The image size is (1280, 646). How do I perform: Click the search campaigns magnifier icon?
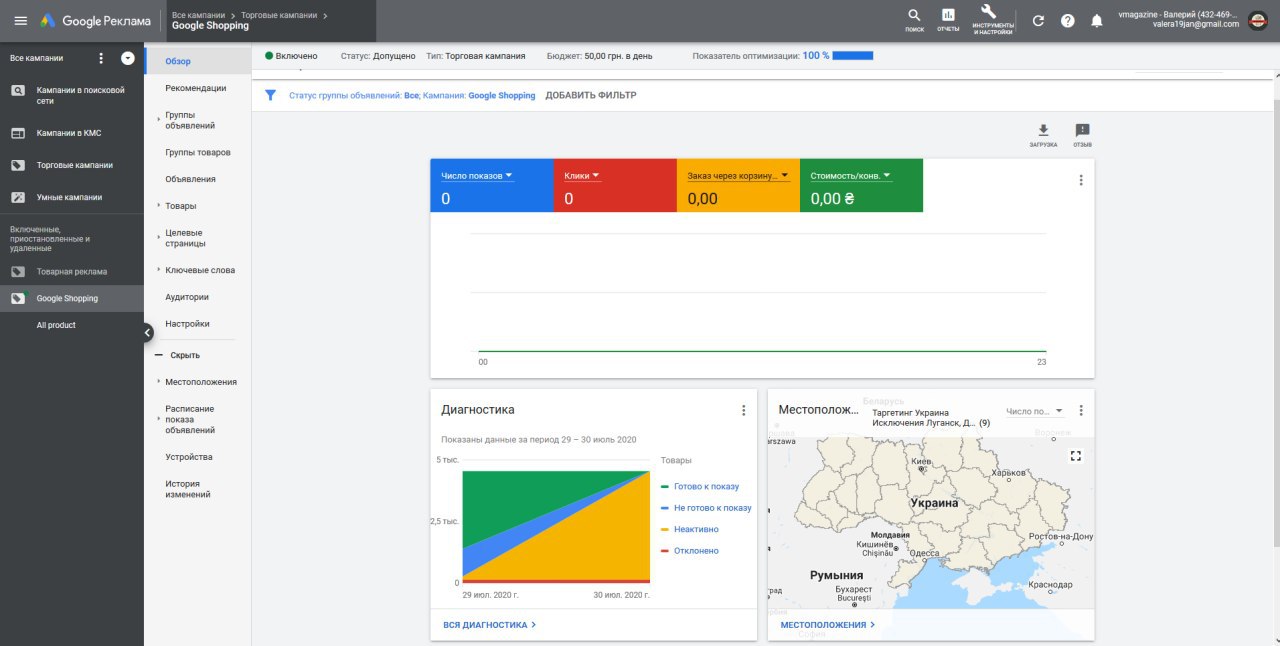[x=18, y=91]
